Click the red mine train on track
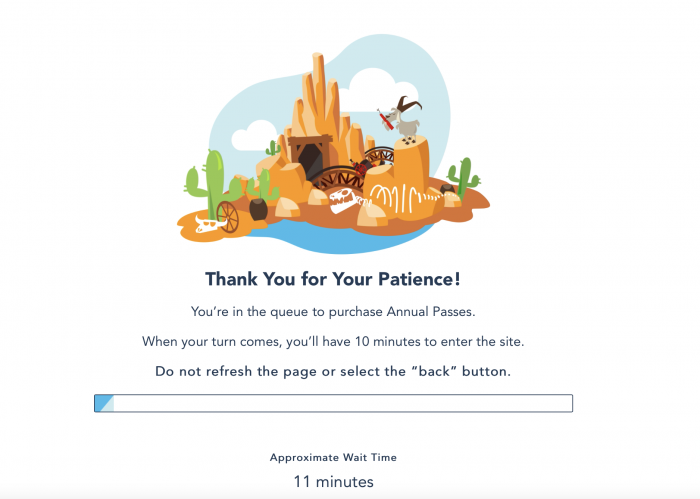 [x=361, y=167]
